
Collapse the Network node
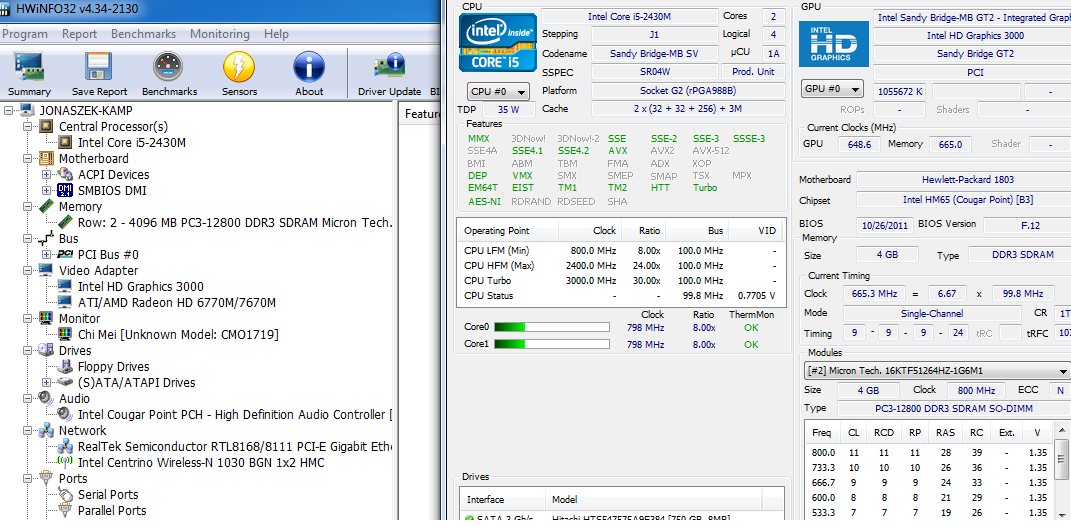(x=28, y=430)
